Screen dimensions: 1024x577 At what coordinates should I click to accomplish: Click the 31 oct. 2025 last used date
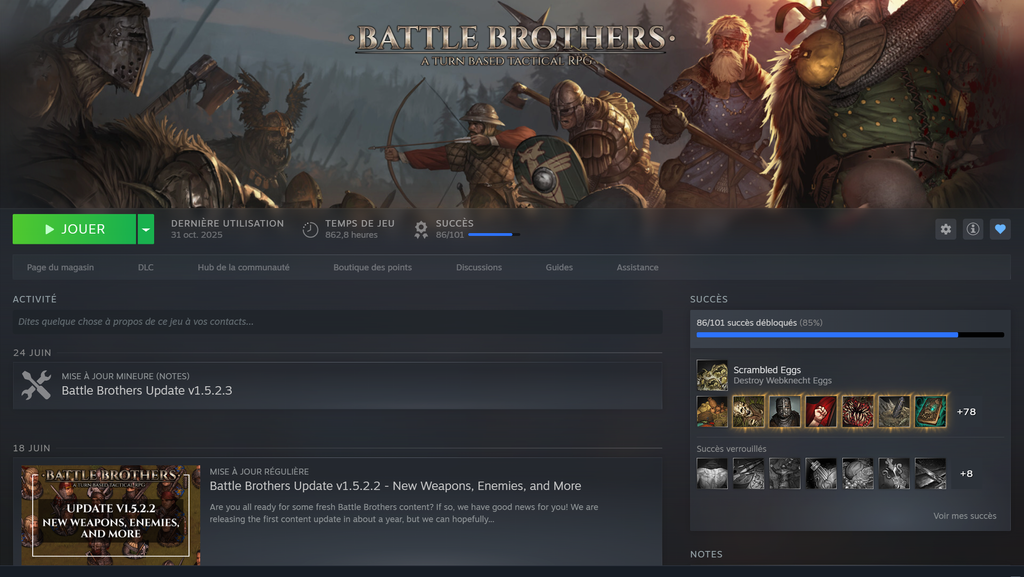coord(197,235)
